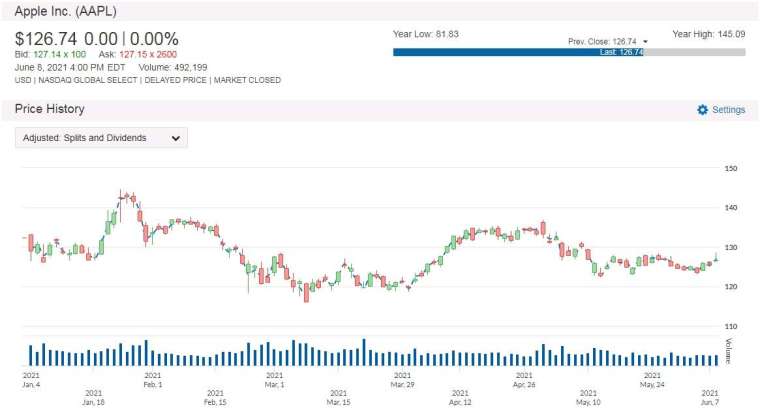760x410 pixels.
Task: Click the 130 price axis label
Action: [x=731, y=248]
